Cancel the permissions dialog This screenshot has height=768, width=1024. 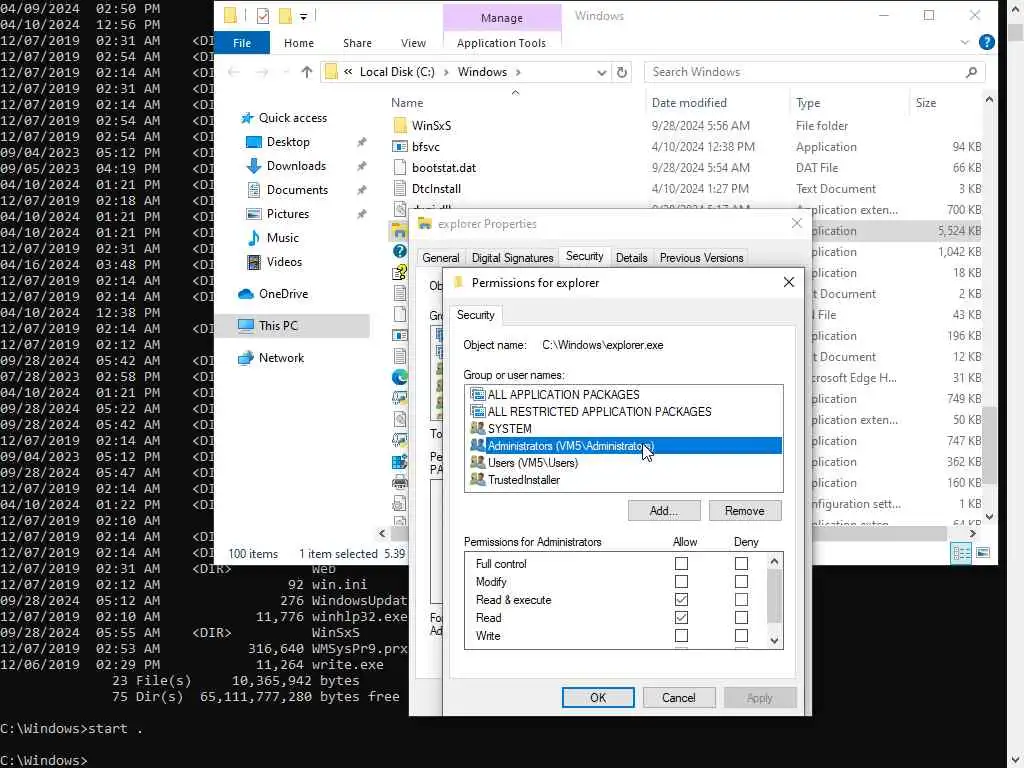(x=679, y=697)
